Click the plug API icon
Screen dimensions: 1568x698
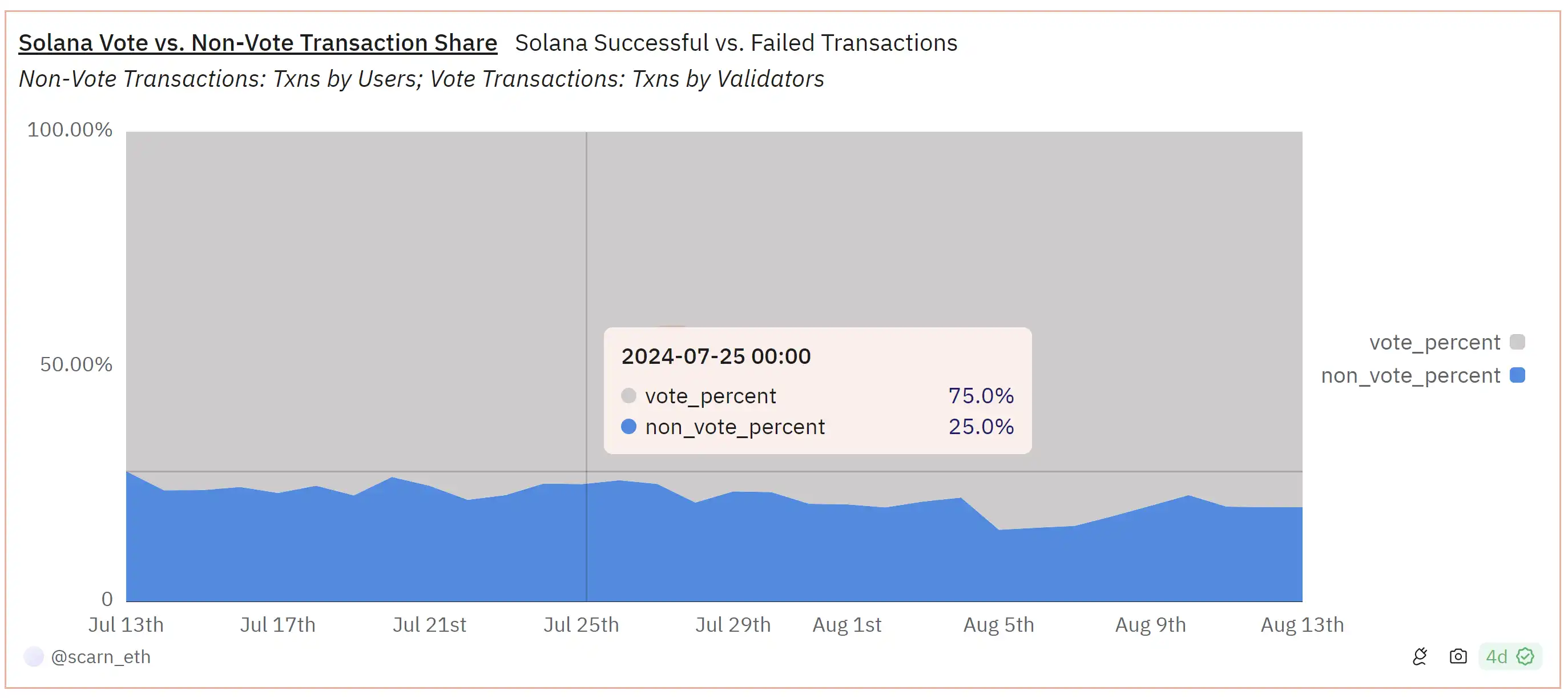pyautogui.click(x=1420, y=656)
